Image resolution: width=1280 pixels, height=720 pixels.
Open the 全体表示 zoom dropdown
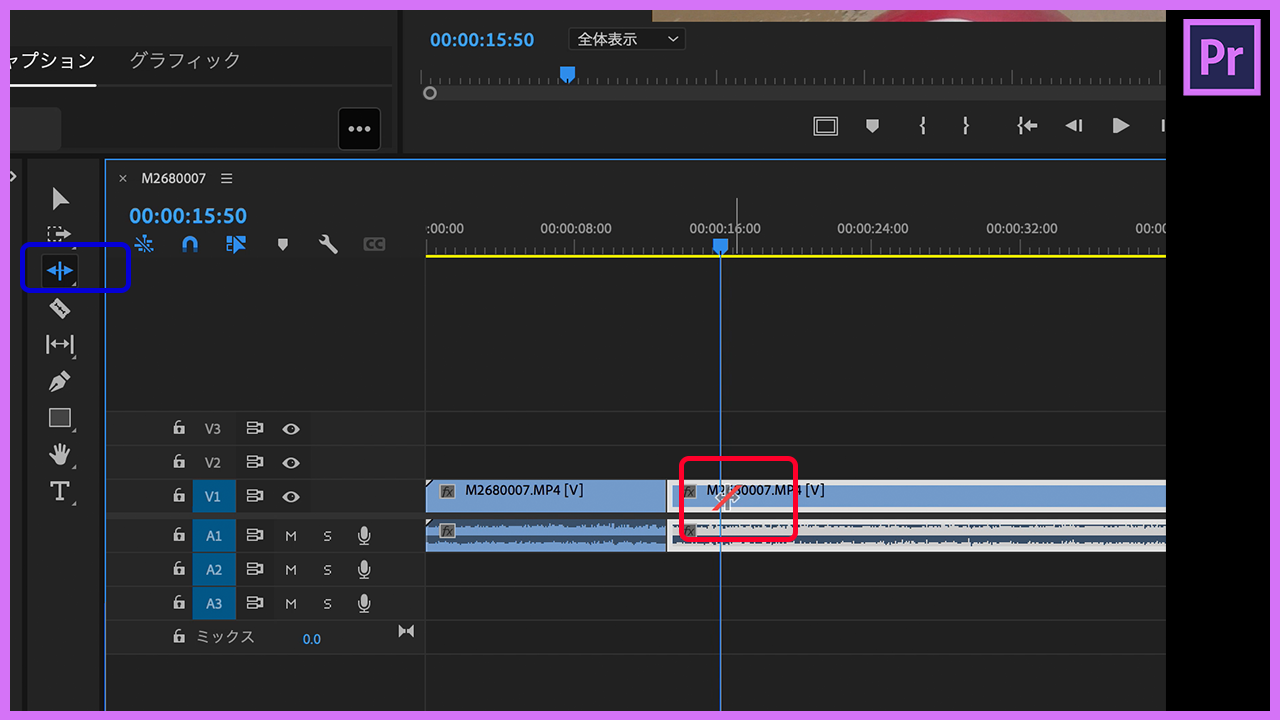(x=627, y=39)
